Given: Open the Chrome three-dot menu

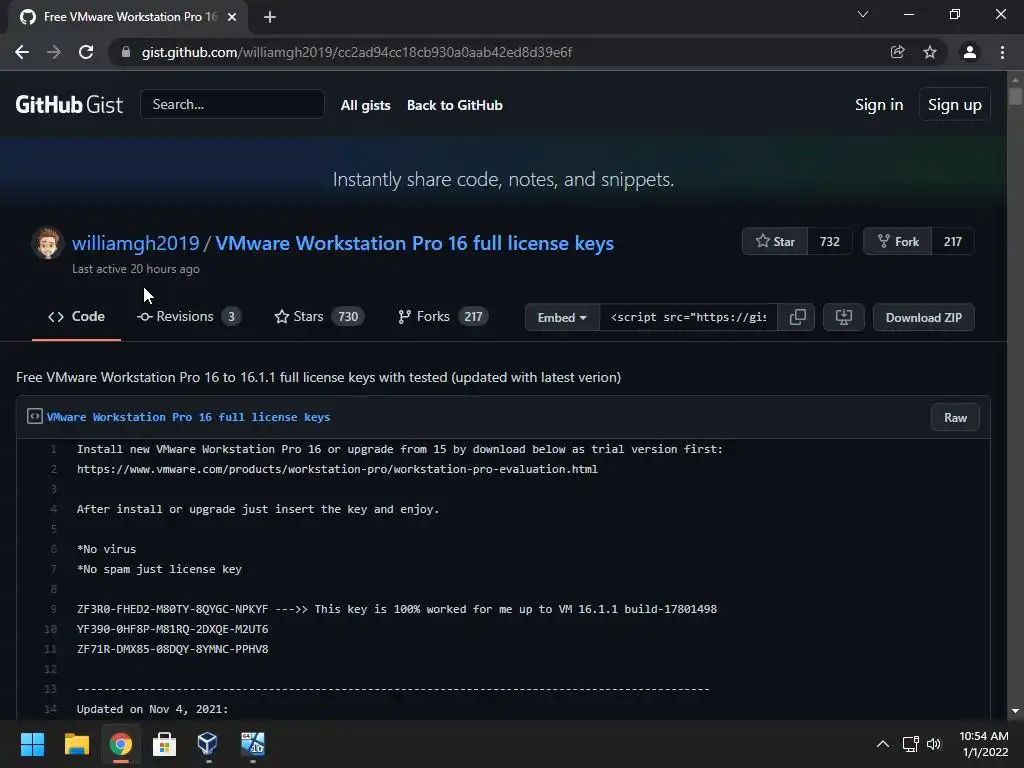Looking at the screenshot, I should pyautogui.click(x=1002, y=52).
